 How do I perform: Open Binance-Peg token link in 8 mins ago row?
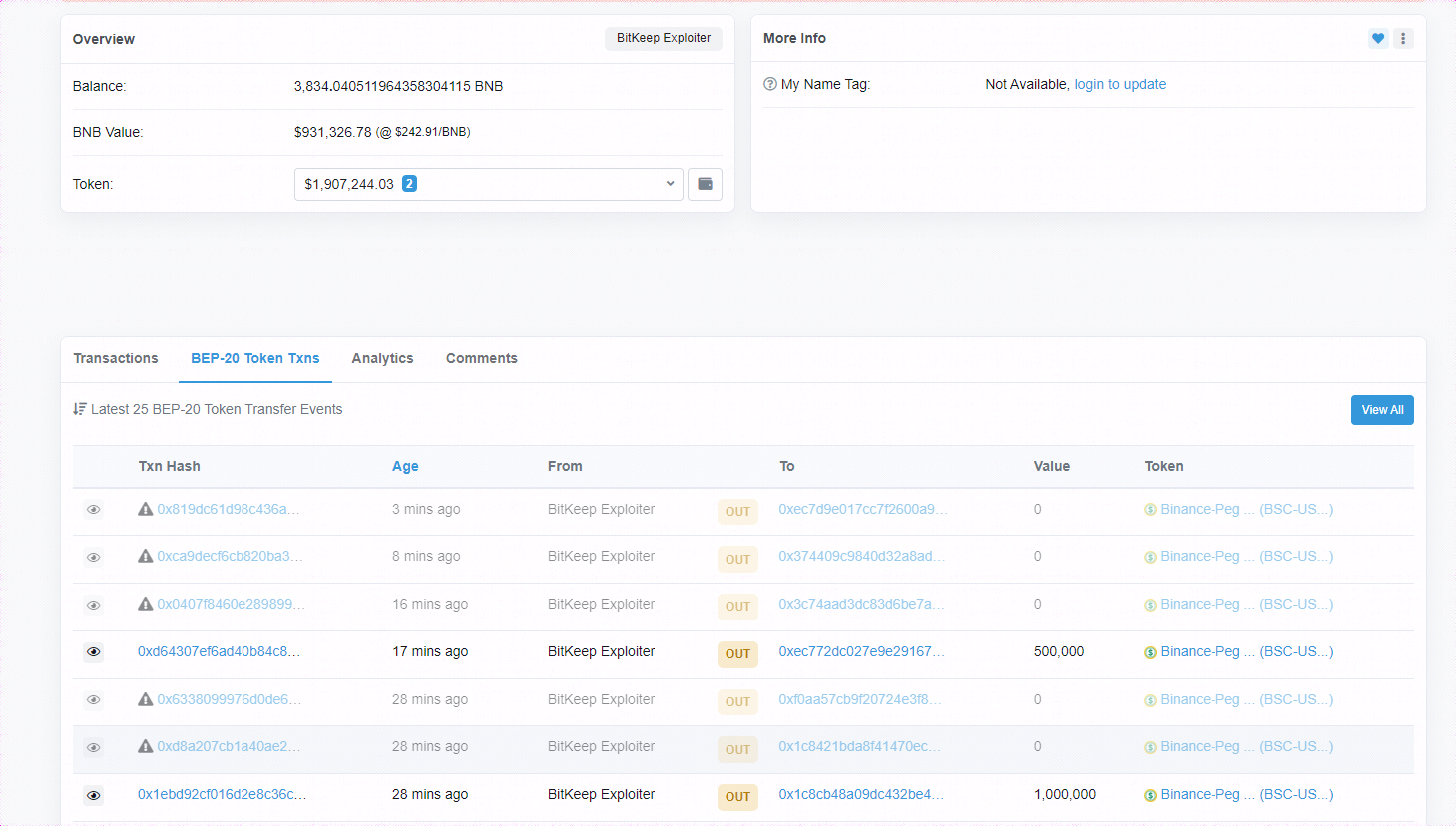[1246, 556]
